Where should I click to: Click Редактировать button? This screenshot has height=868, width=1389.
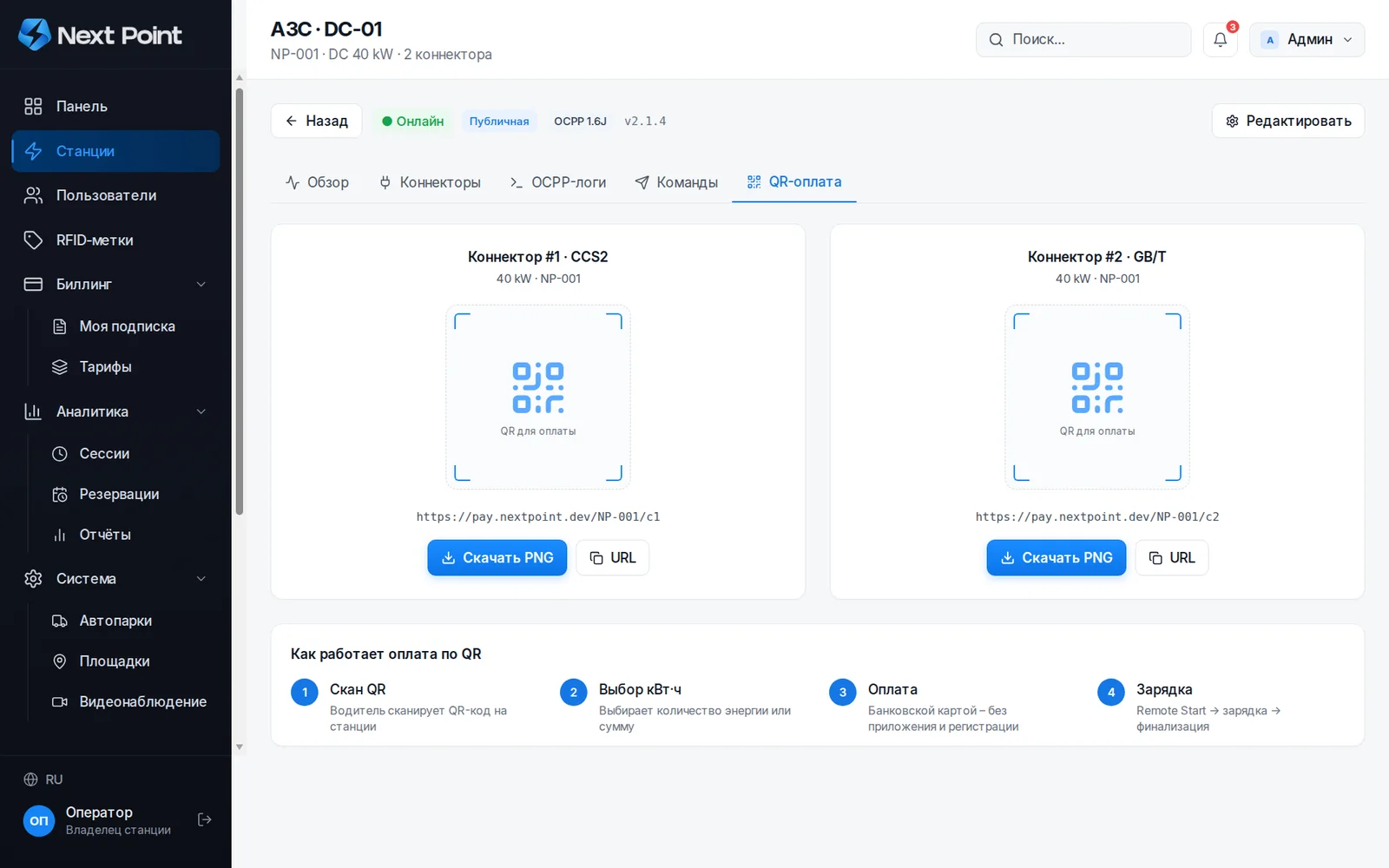pos(1288,121)
